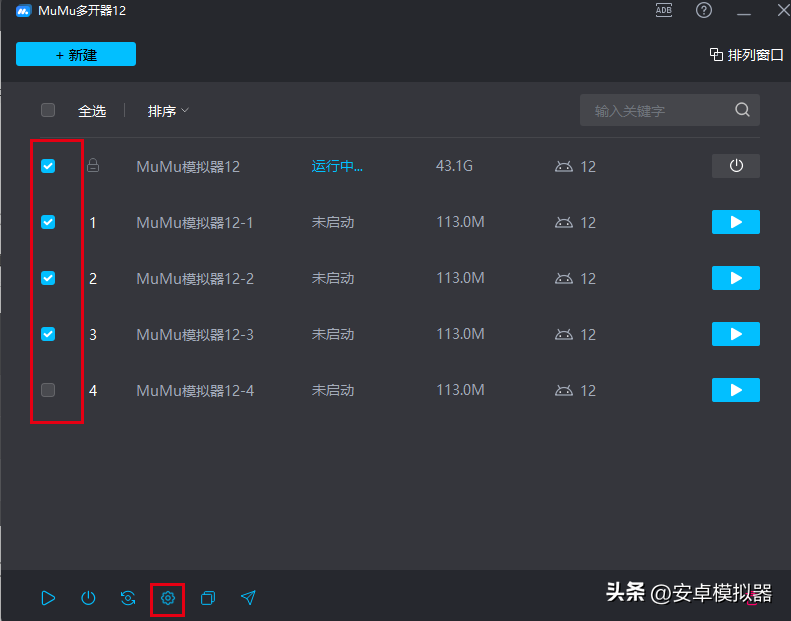Start MuMu模拟器12-1 with its play button
The image size is (791, 621).
[736, 222]
